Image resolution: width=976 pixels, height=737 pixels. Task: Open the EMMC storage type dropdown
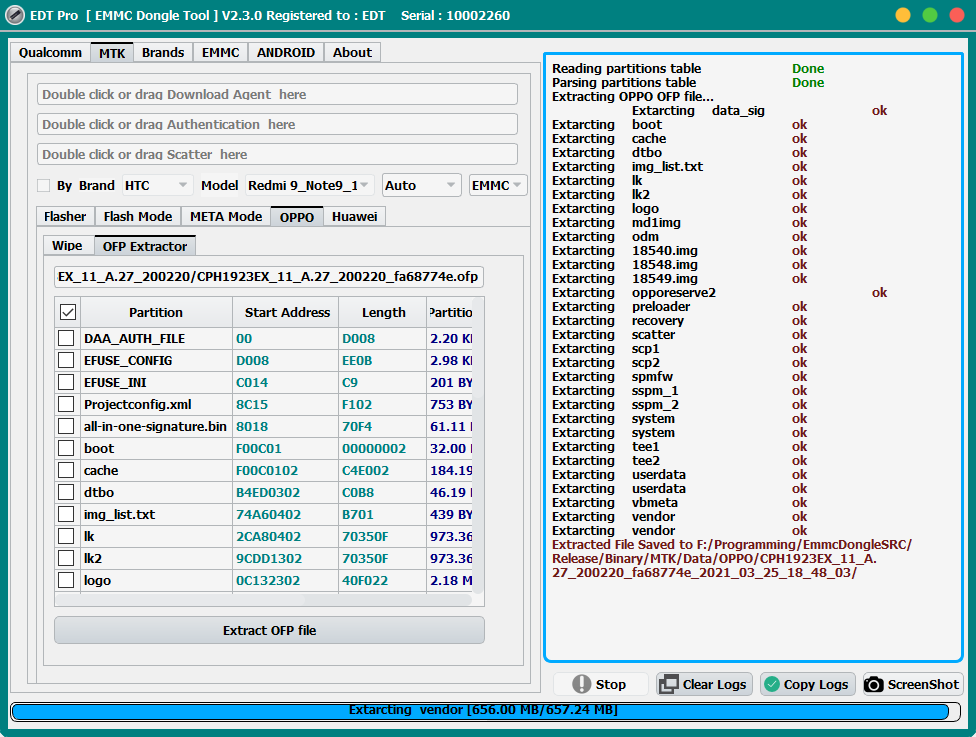click(x=498, y=185)
